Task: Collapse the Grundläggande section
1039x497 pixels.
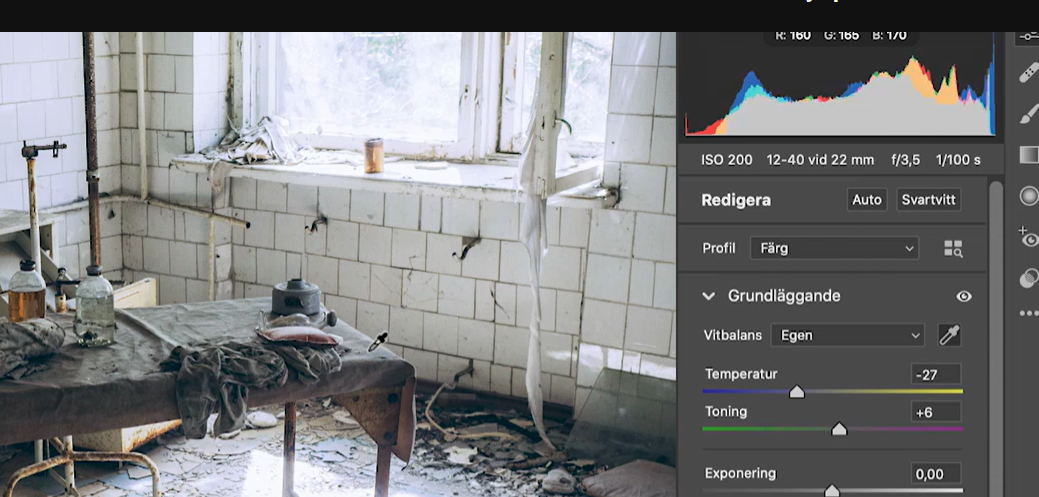Action: tap(708, 296)
